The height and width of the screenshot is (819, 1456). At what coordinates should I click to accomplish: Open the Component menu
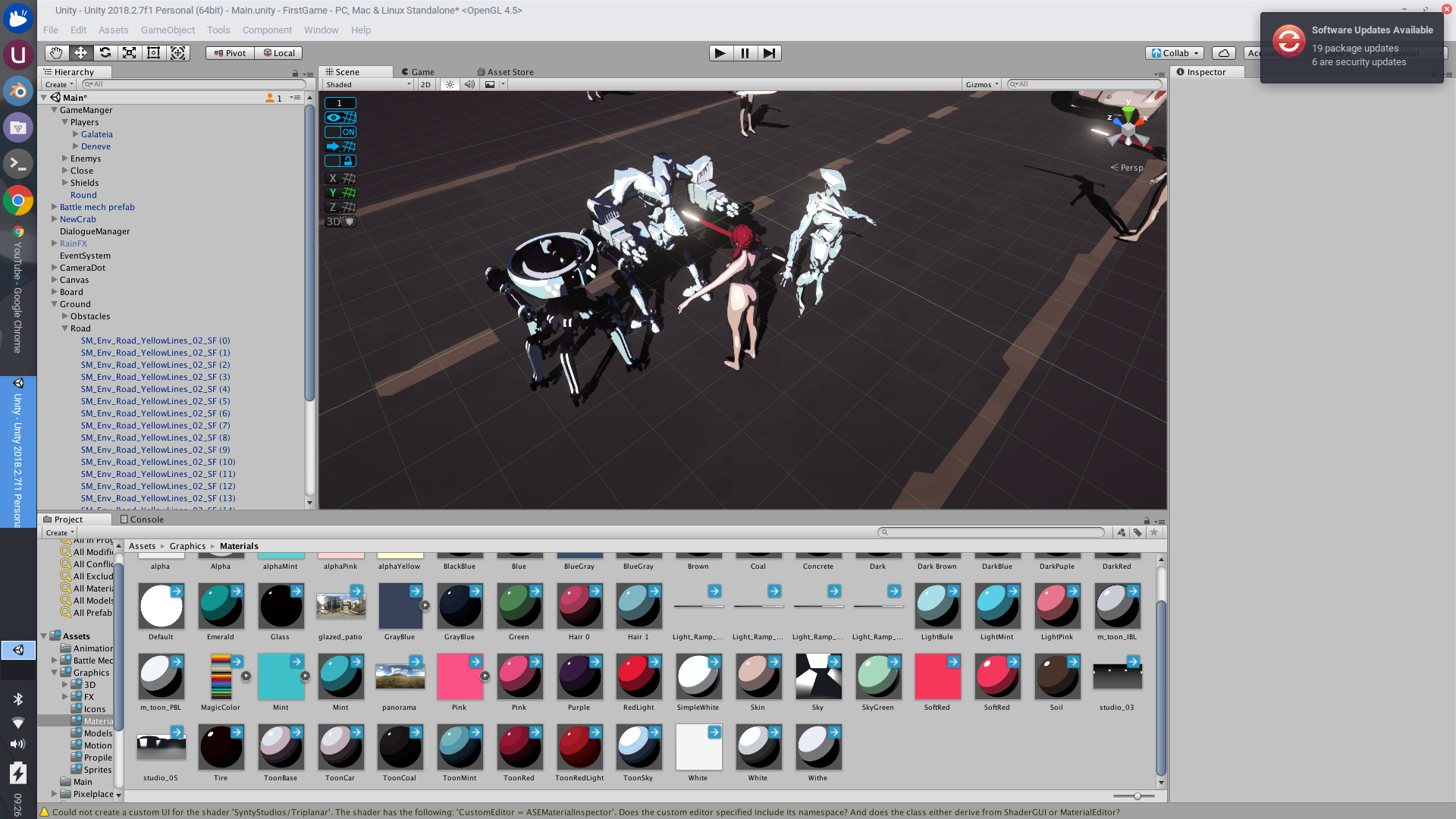click(x=267, y=30)
